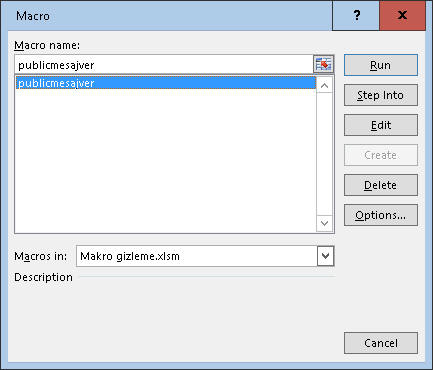Image resolution: width=433 pixels, height=370 pixels.
Task: Click into the Macro name text field
Action: (x=164, y=65)
